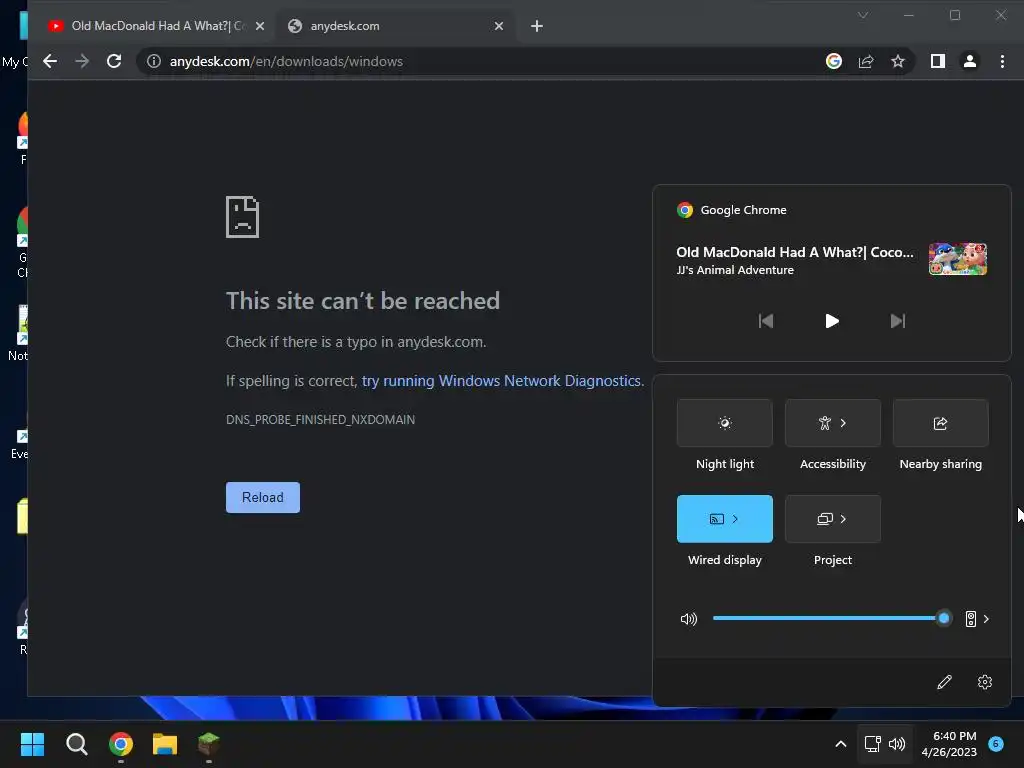Close the Old MacDonald YouTube tab
This screenshot has width=1024, height=768.
click(x=260, y=26)
